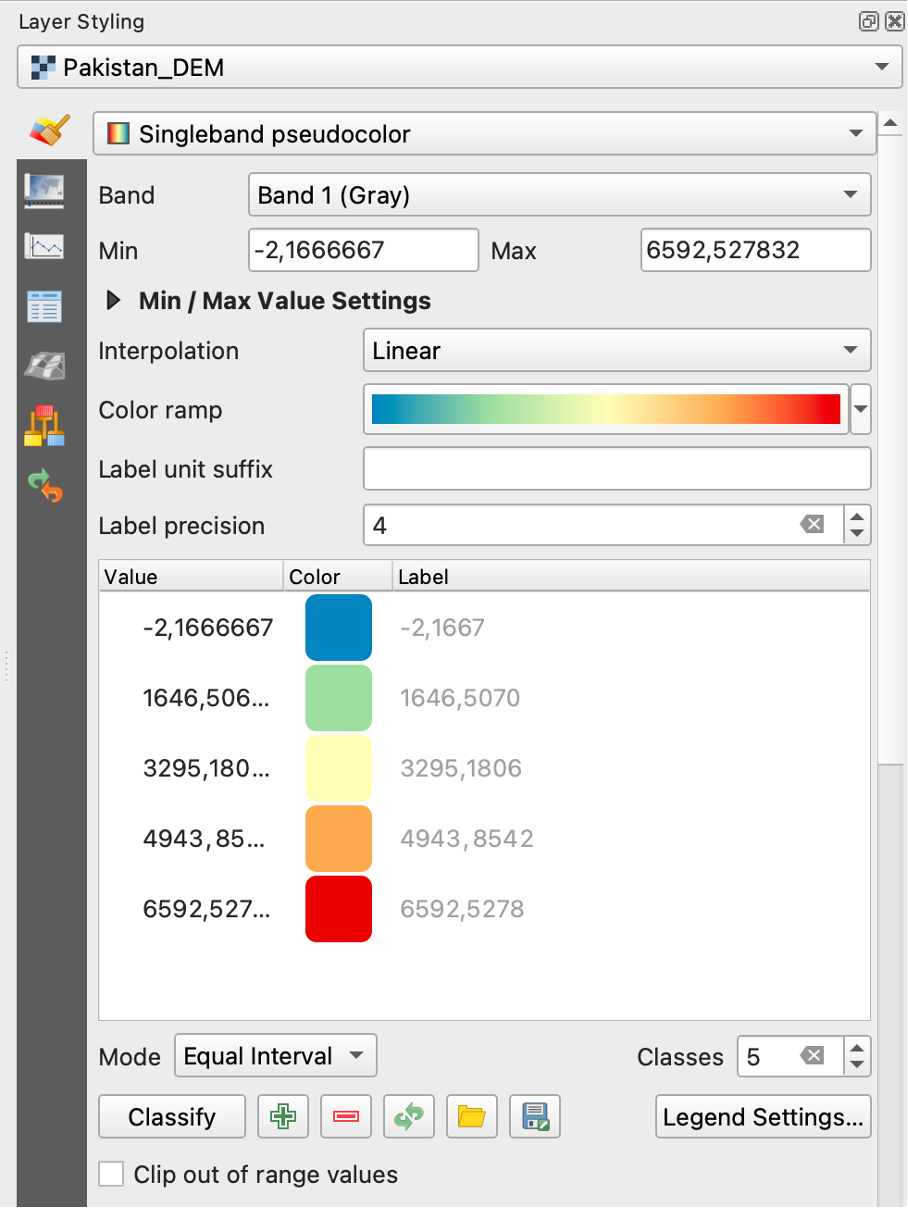Export color map with save icon
Screen dimensions: 908x1208
[x=534, y=1117]
